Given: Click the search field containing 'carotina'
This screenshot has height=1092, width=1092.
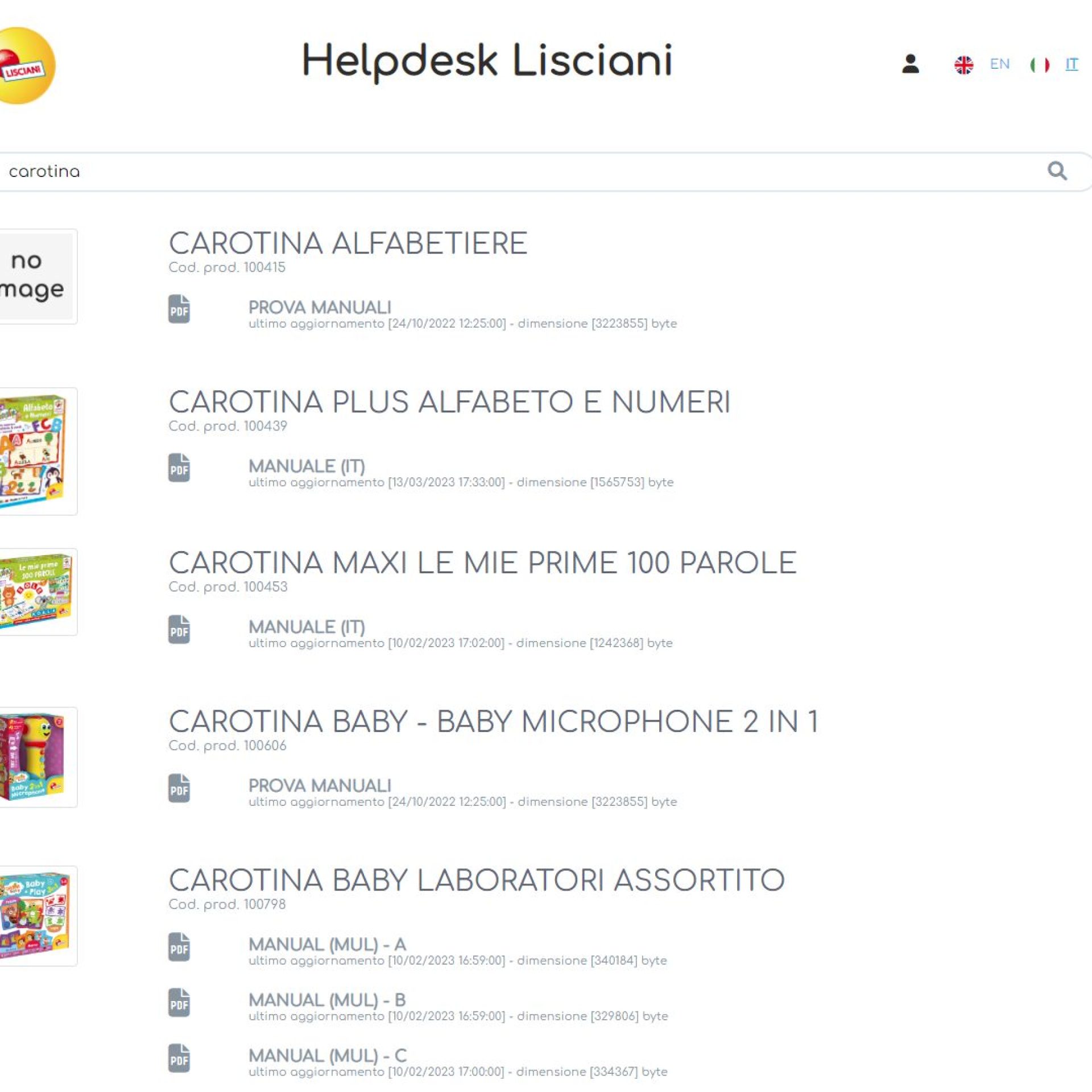Looking at the screenshot, I should (x=512, y=171).
